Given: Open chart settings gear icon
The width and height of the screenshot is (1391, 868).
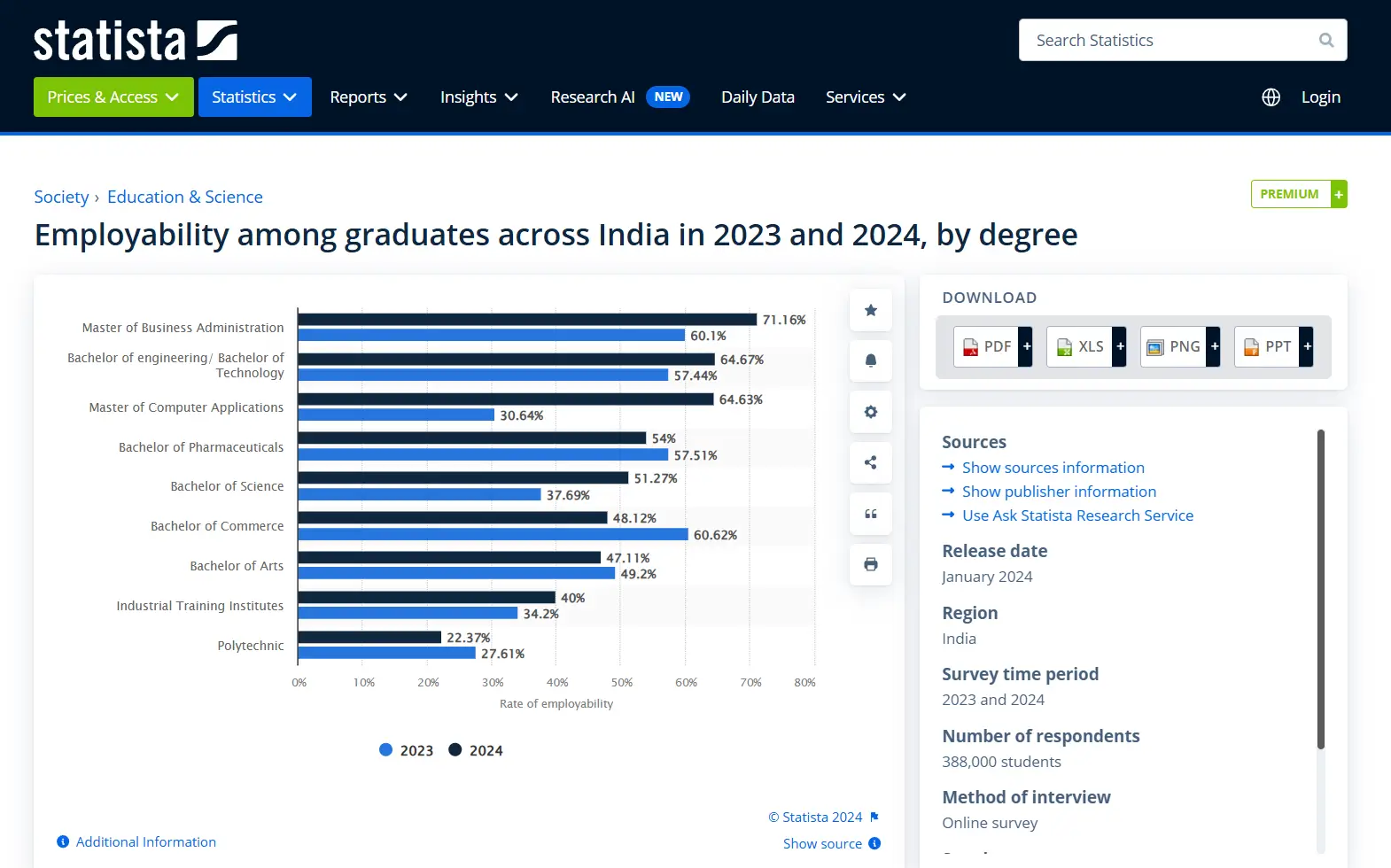Looking at the screenshot, I should (871, 412).
